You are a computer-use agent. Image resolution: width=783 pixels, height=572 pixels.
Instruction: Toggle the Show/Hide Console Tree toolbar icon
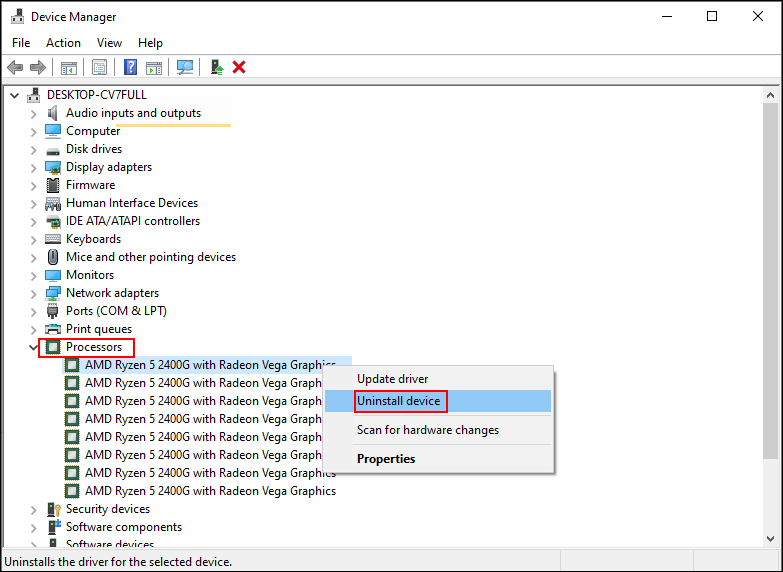(69, 67)
